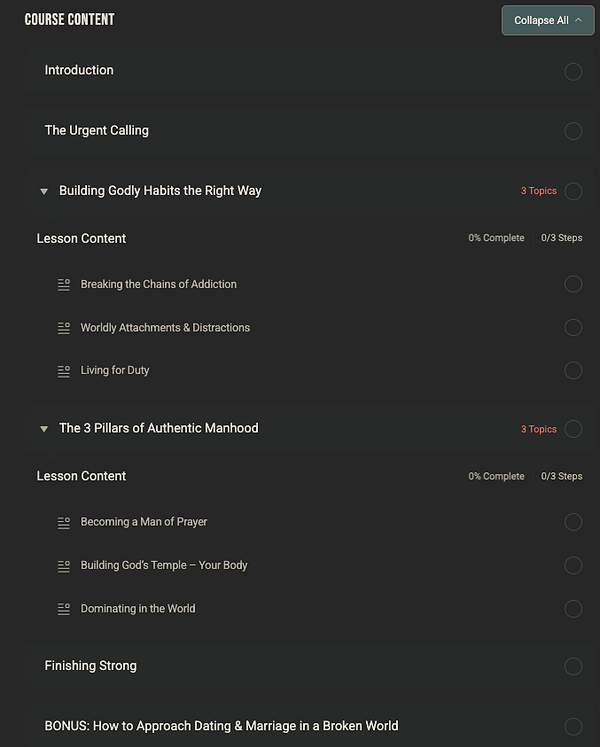
Task: Collapse Building Godly Habits the Right Way arrow
Action: point(44,192)
